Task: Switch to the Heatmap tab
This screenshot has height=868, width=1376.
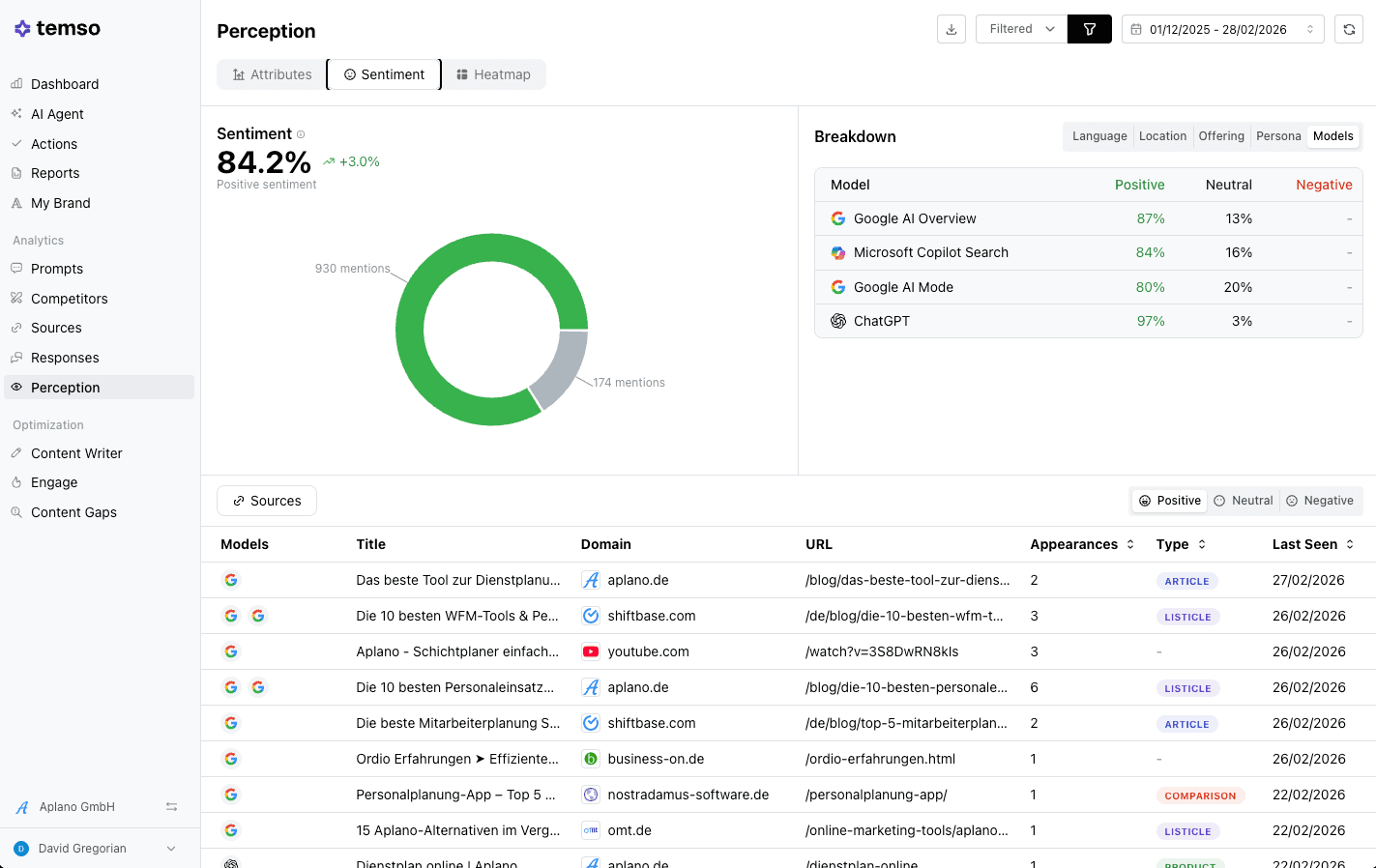Action: coord(494,74)
